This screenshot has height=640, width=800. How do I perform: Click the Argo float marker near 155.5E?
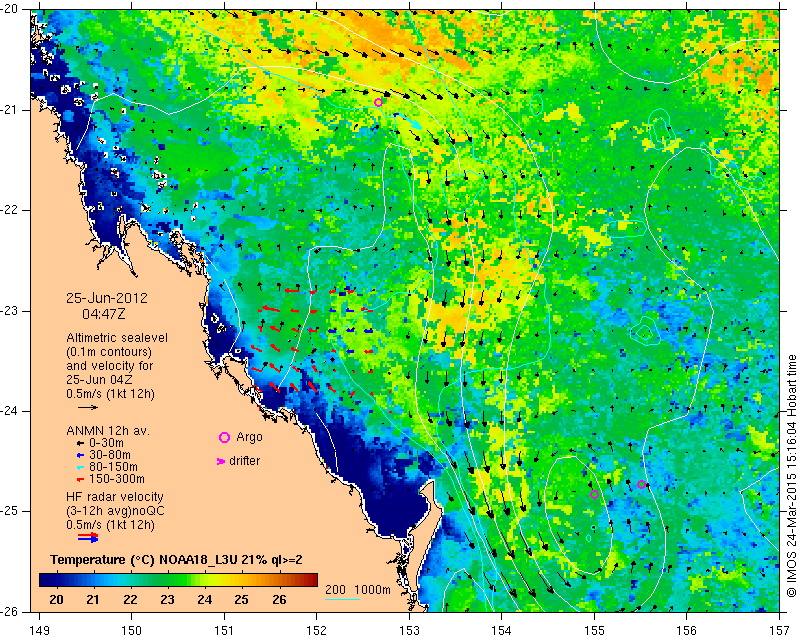point(641,484)
